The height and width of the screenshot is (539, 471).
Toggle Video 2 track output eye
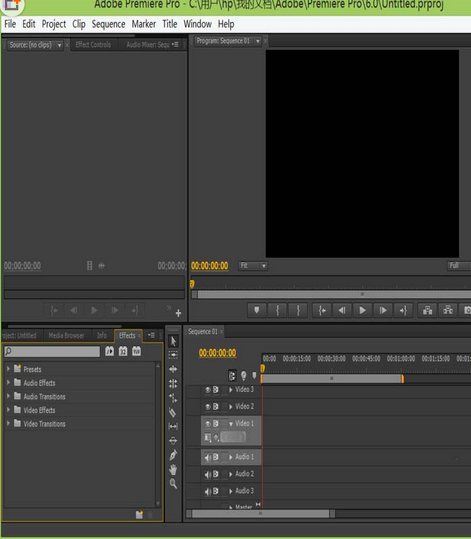[208, 407]
